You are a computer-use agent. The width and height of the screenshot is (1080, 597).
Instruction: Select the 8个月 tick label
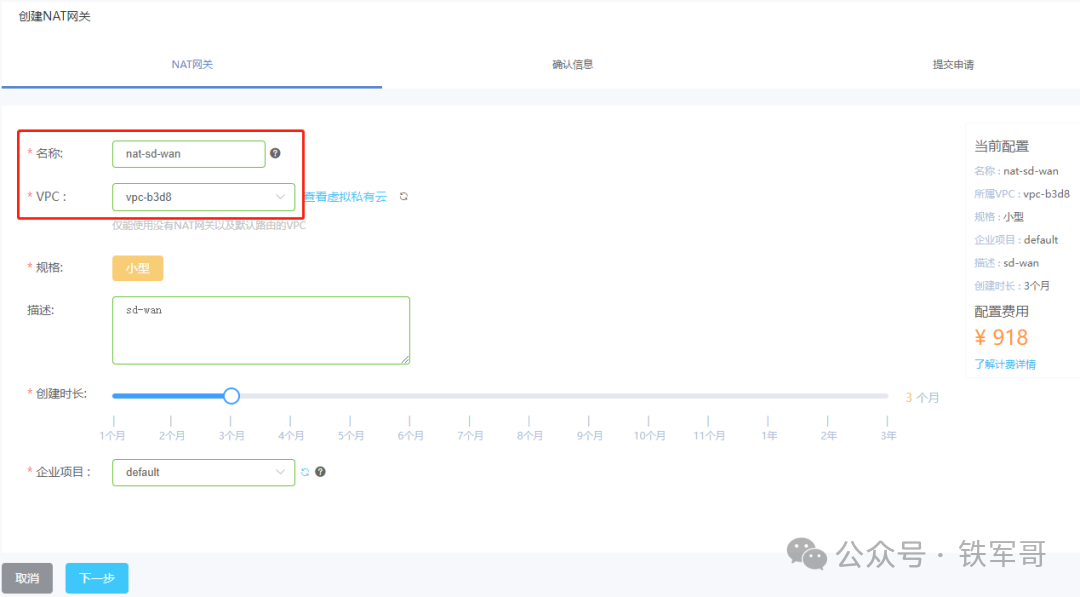click(x=530, y=436)
